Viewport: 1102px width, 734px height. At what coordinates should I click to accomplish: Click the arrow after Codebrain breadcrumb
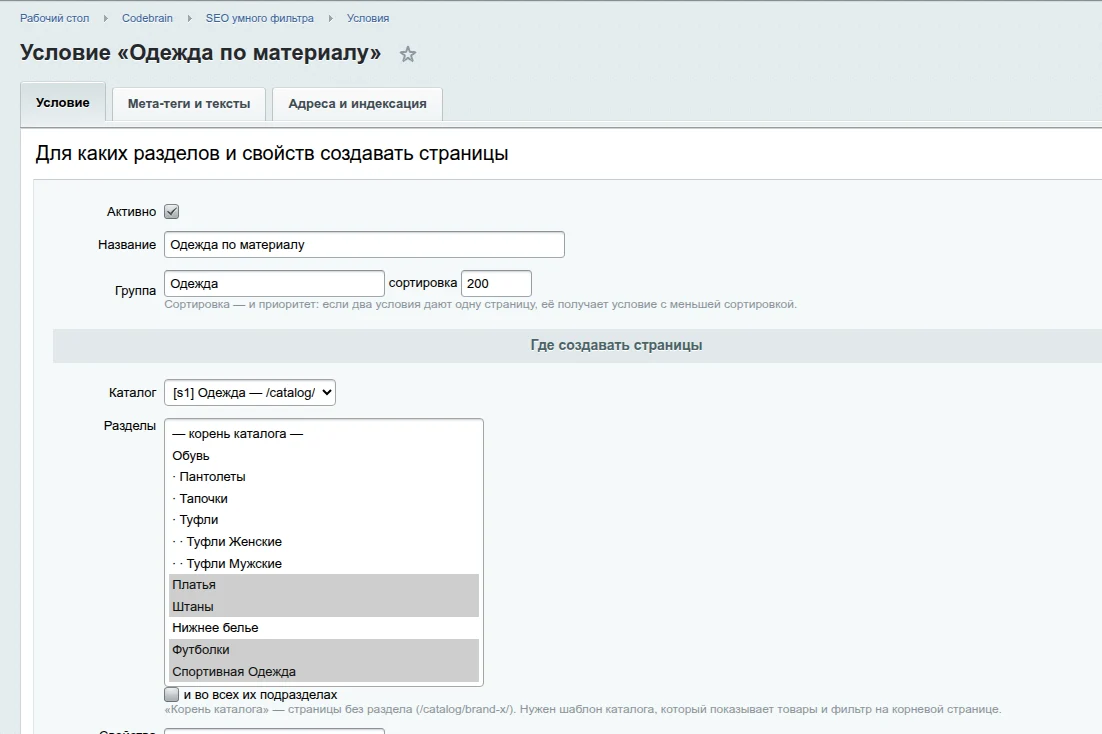tap(189, 18)
